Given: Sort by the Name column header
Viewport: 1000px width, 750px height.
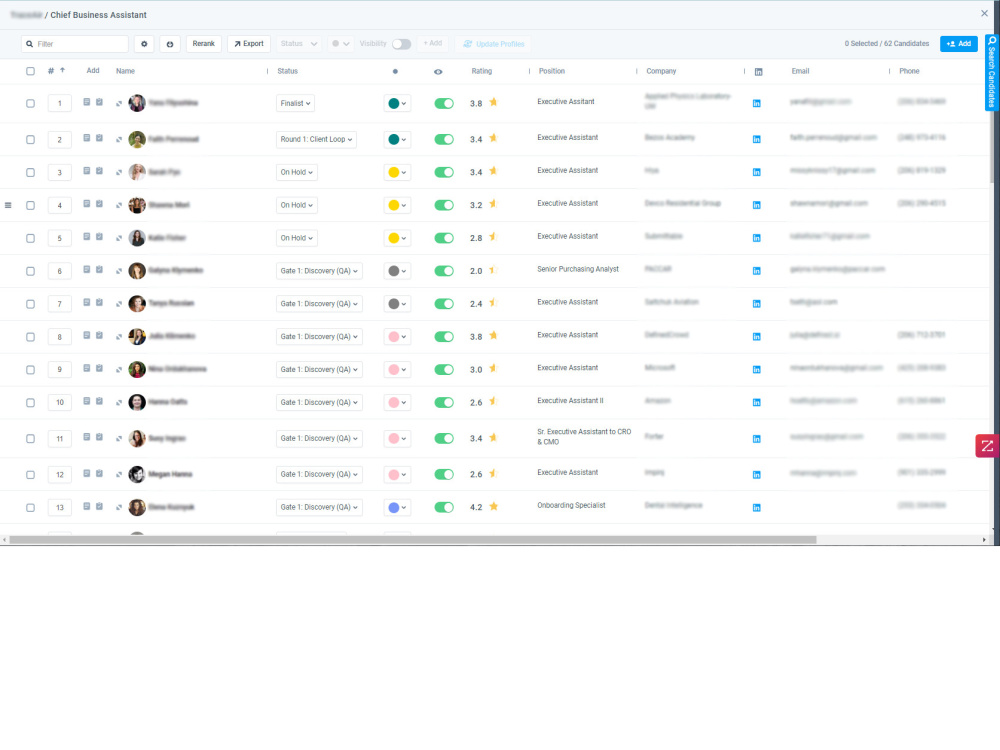Looking at the screenshot, I should pyautogui.click(x=125, y=71).
